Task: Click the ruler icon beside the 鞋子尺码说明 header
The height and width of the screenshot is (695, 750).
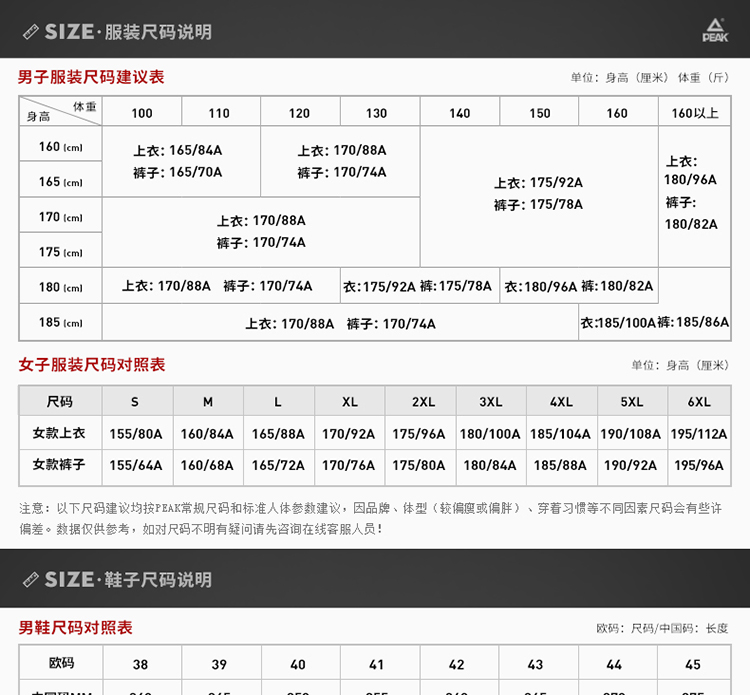Action: pos(30,579)
